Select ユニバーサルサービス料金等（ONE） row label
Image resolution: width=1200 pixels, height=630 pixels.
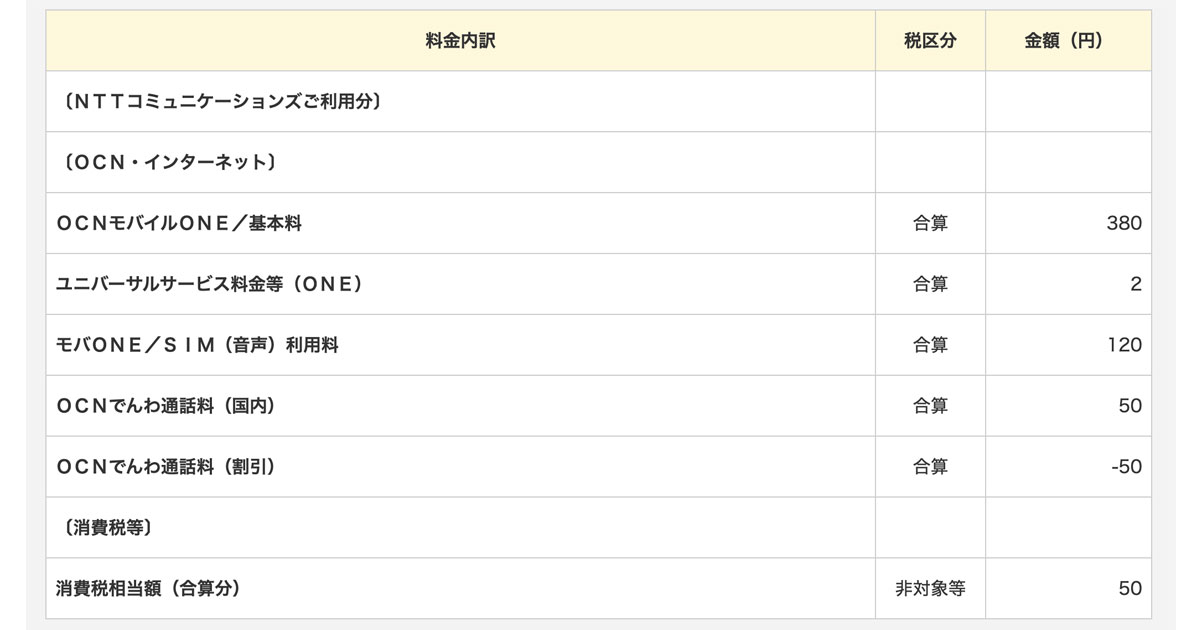pos(209,284)
